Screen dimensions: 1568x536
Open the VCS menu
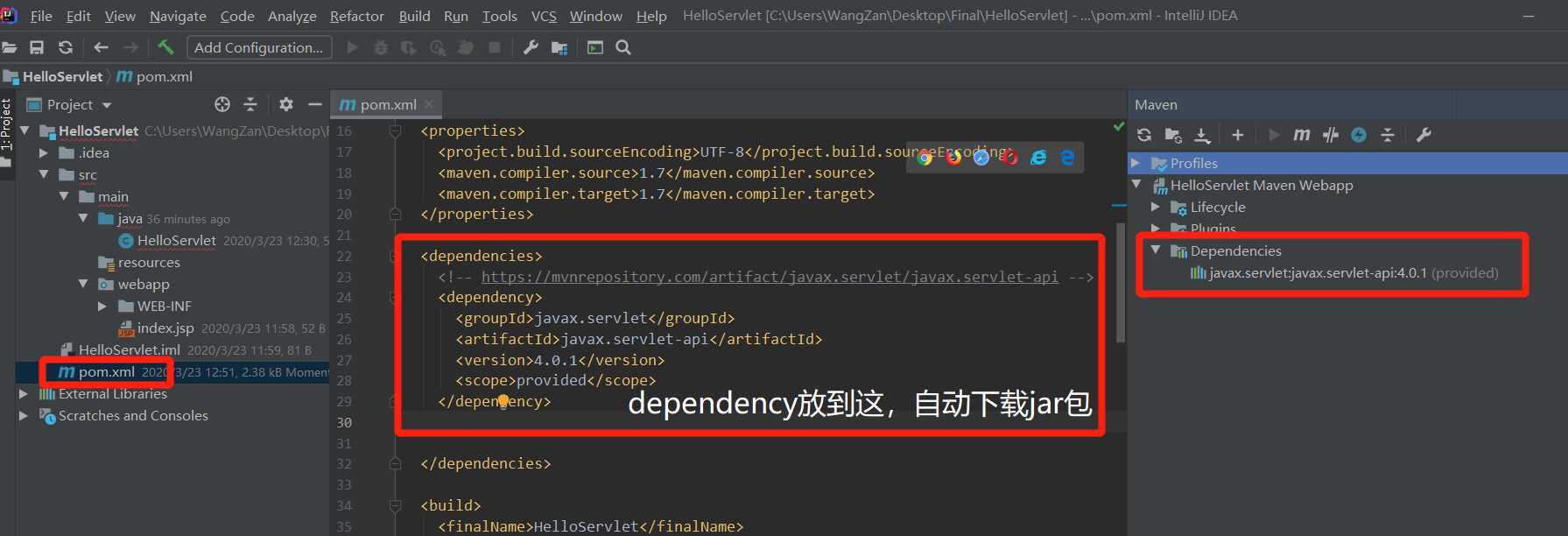[x=544, y=16]
